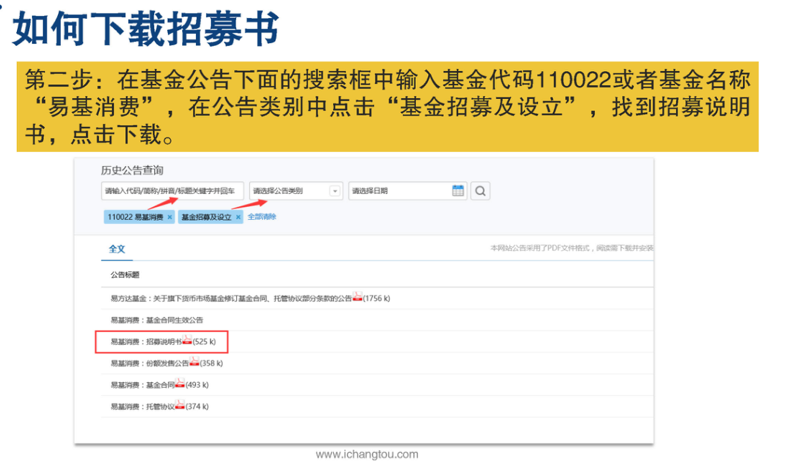Open 易基消费：基金合同生效公告 announcement
The image size is (792, 461).
click(157, 320)
